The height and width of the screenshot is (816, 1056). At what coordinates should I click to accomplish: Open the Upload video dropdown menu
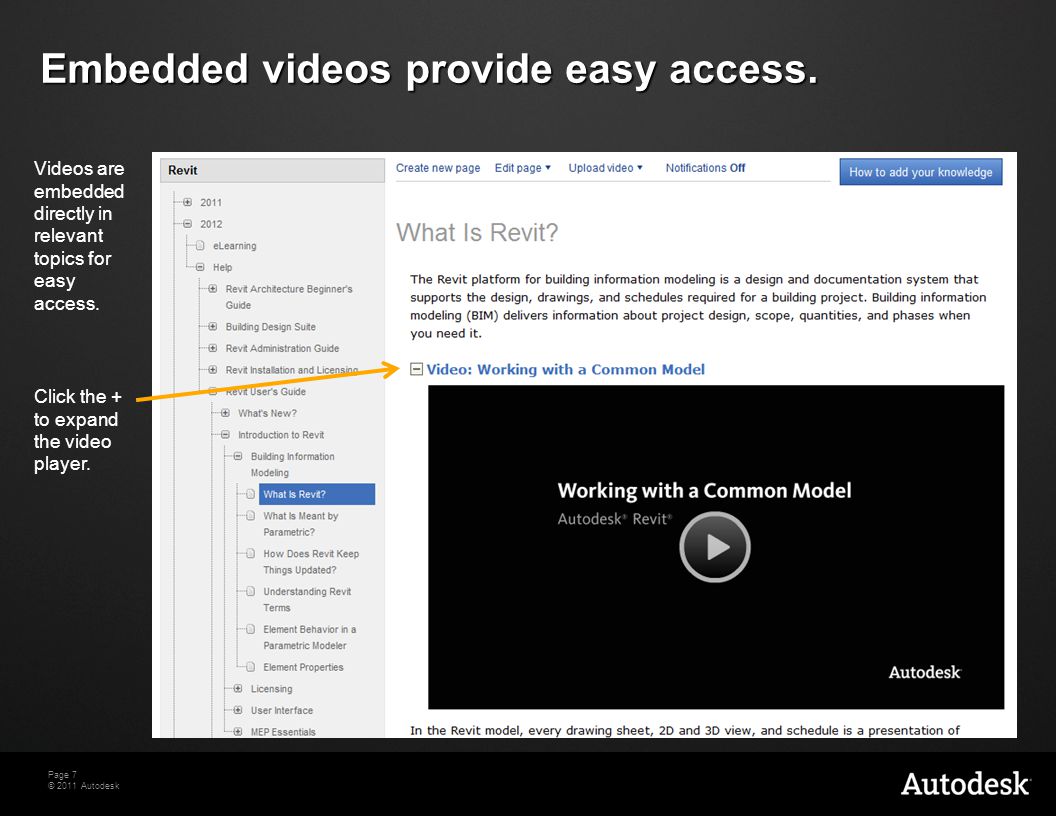click(605, 168)
